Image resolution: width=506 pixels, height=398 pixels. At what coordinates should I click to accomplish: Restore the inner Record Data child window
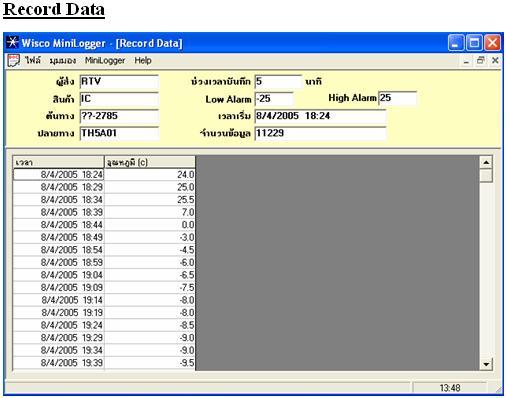click(481, 61)
